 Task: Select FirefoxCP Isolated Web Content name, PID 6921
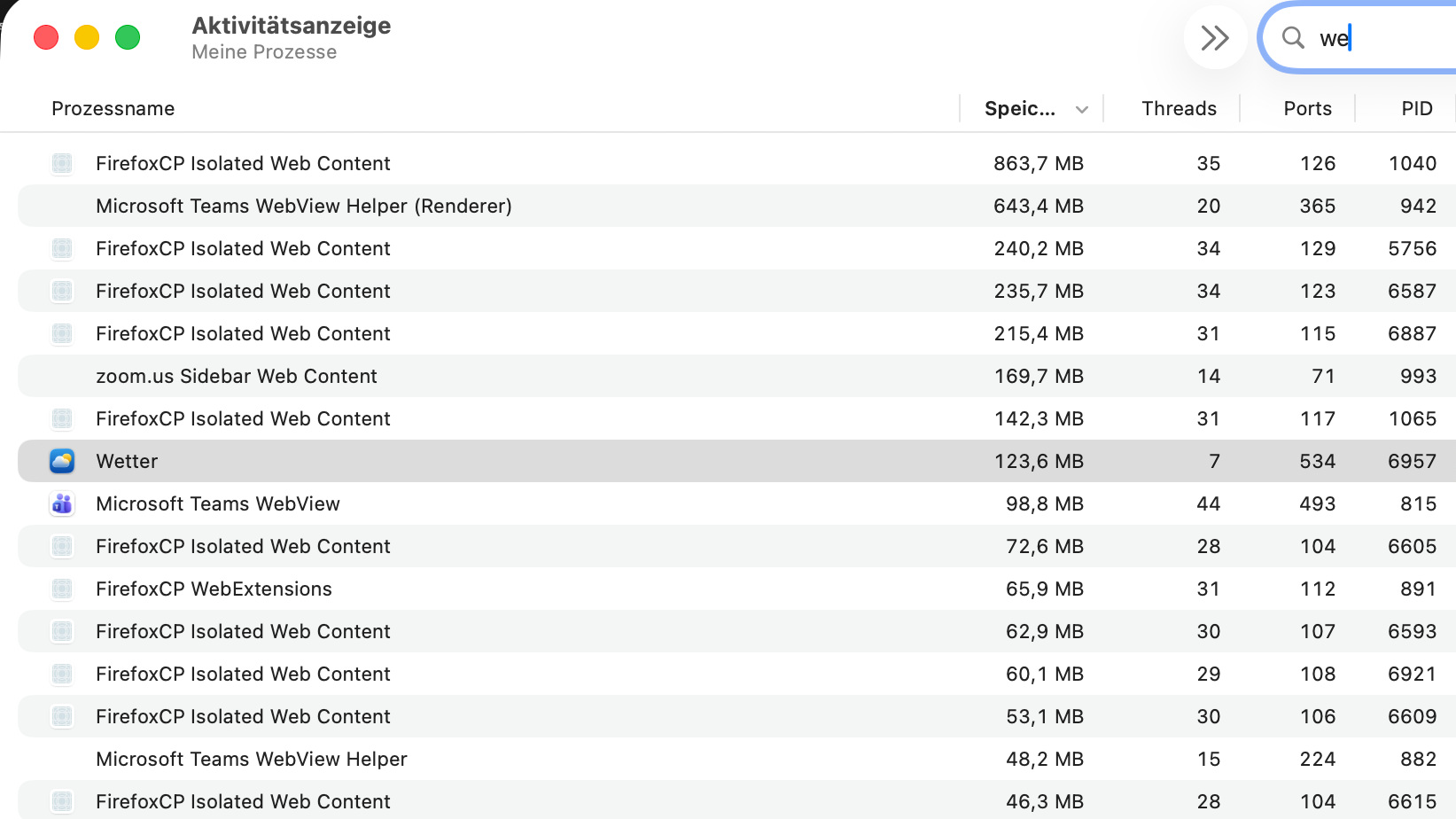point(243,674)
